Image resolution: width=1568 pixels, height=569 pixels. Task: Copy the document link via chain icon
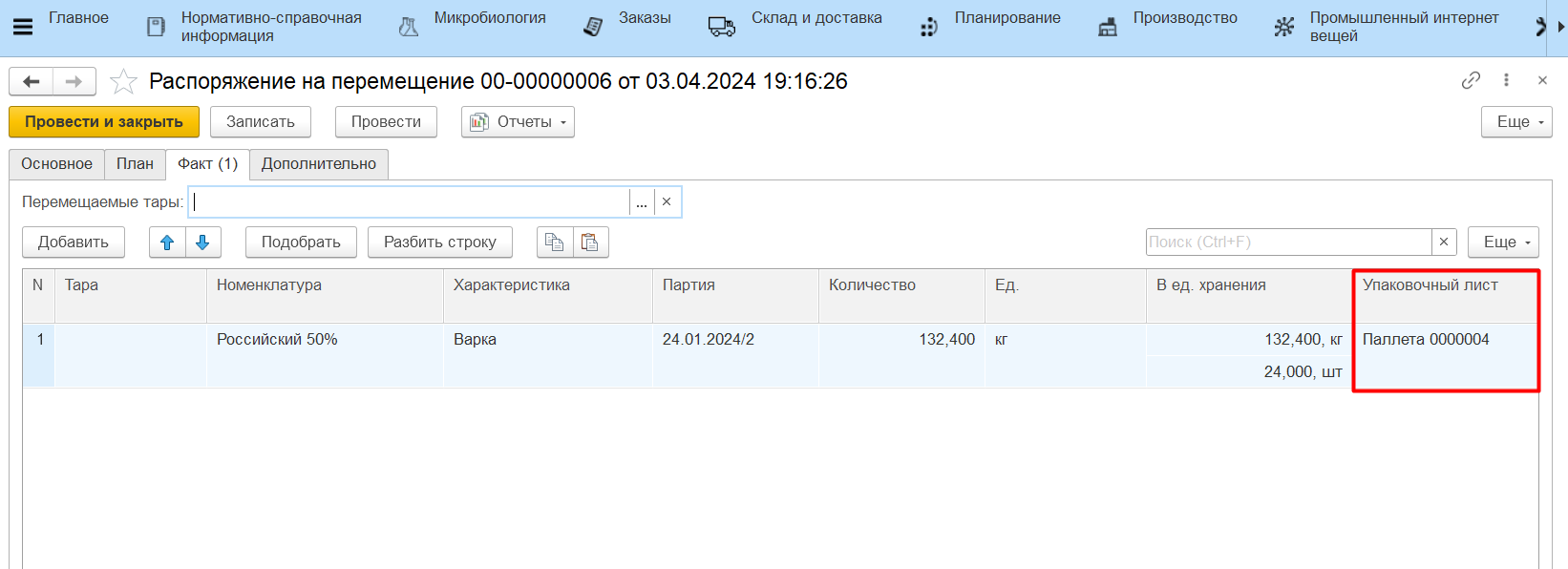coord(1471,81)
